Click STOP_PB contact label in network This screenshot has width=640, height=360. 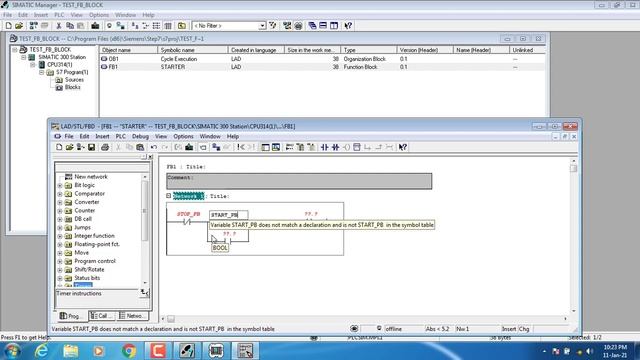pyautogui.click(x=189, y=214)
